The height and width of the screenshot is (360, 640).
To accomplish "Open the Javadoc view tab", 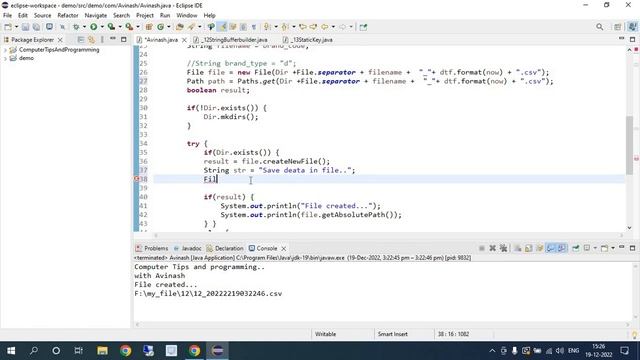I will pyautogui.click(x=187, y=248).
